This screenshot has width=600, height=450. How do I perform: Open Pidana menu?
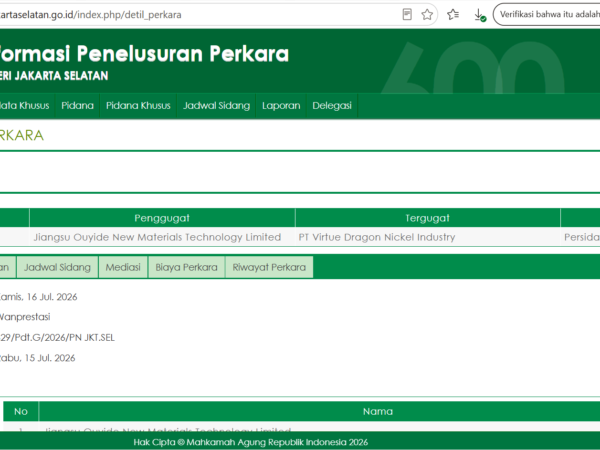point(77,106)
